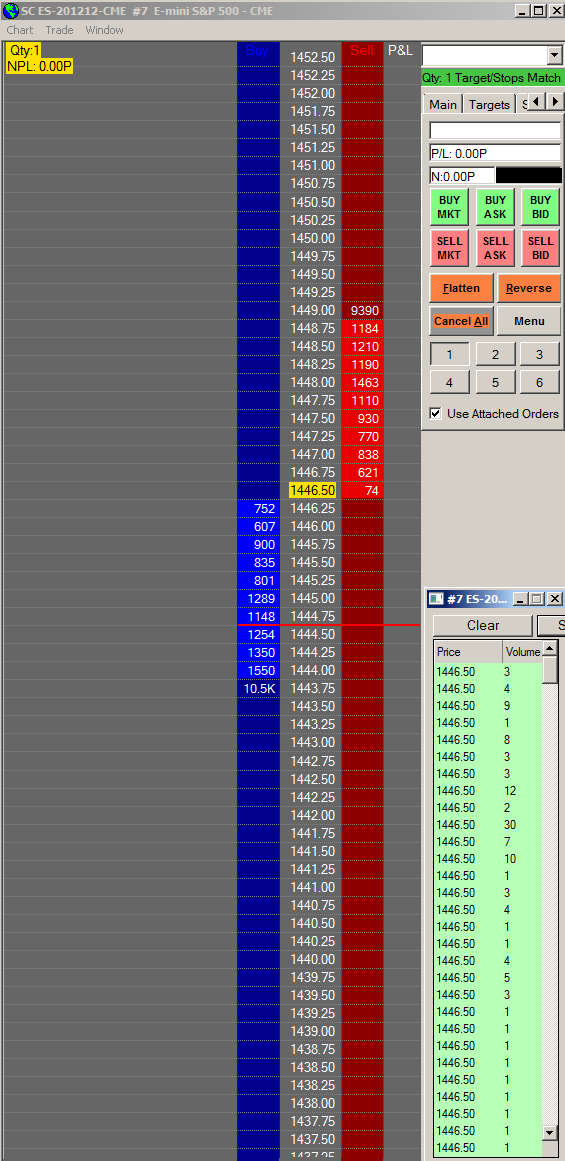Click the SELL MKT button
The image size is (565, 1161).
click(449, 248)
